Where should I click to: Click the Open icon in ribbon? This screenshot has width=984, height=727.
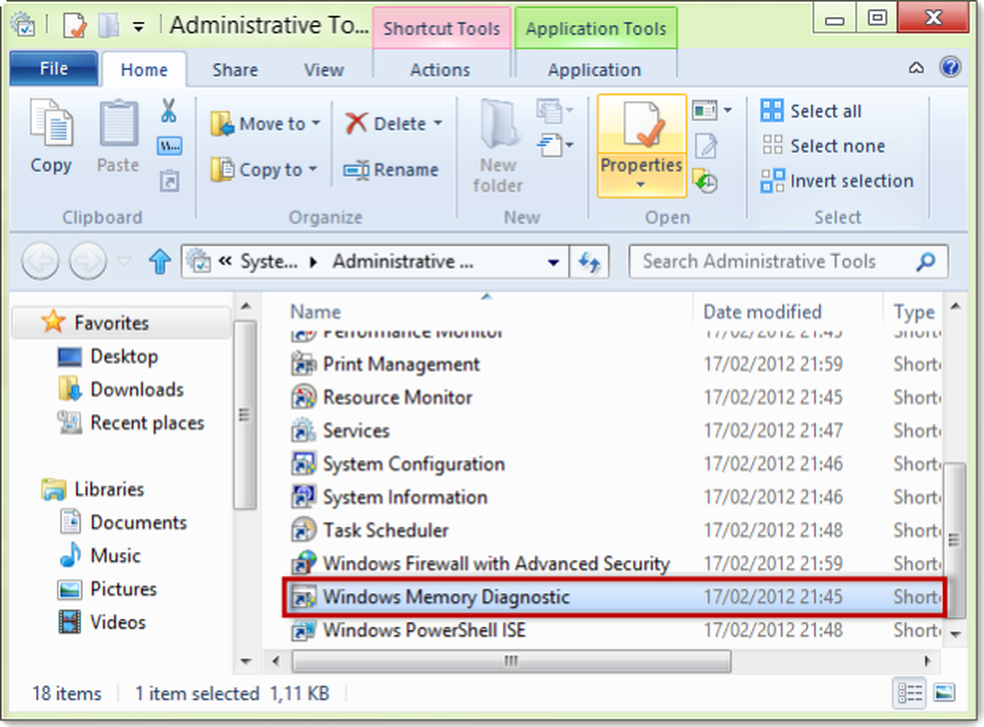click(x=705, y=111)
